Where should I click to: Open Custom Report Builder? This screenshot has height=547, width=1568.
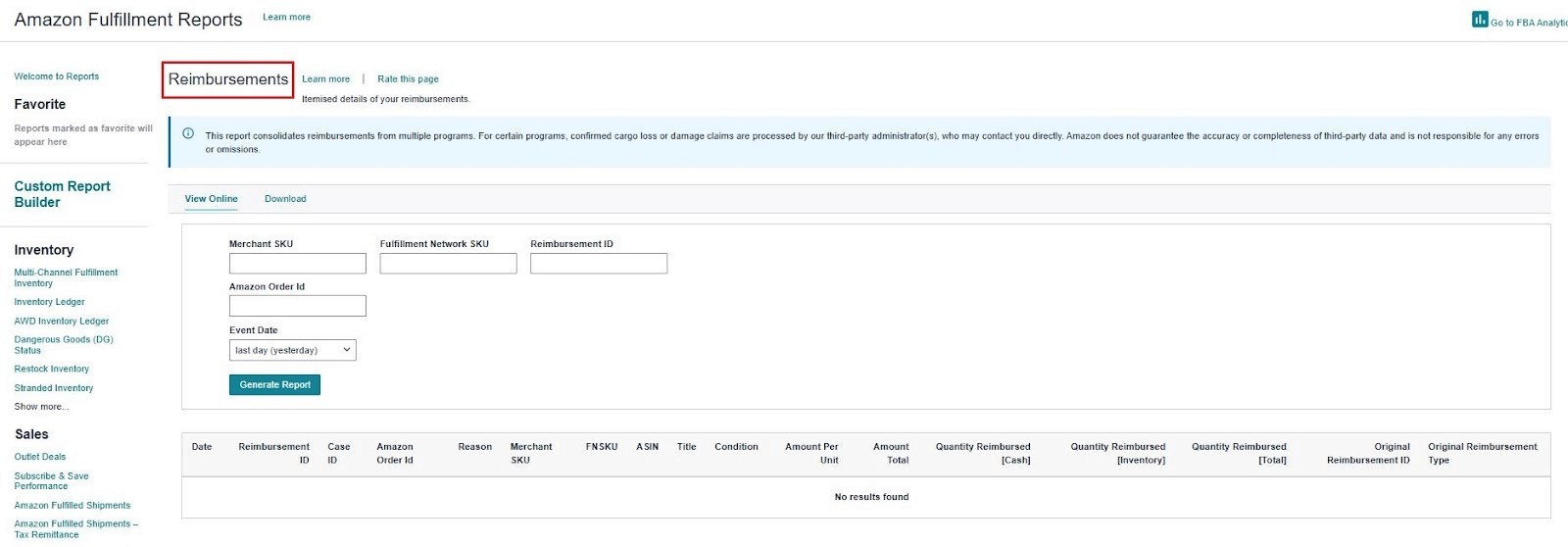[63, 194]
